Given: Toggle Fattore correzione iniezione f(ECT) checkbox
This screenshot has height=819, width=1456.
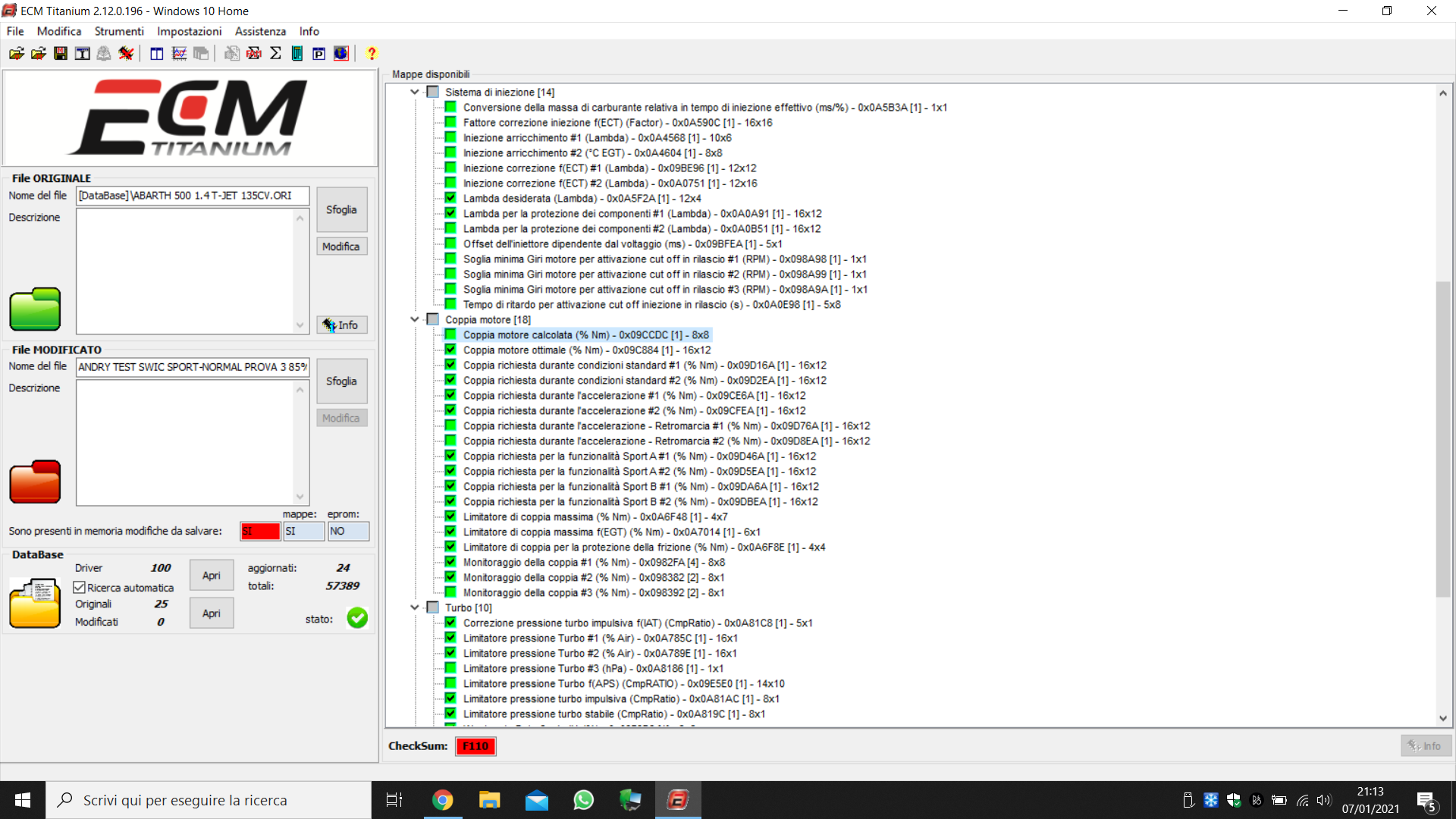Looking at the screenshot, I should pos(450,122).
